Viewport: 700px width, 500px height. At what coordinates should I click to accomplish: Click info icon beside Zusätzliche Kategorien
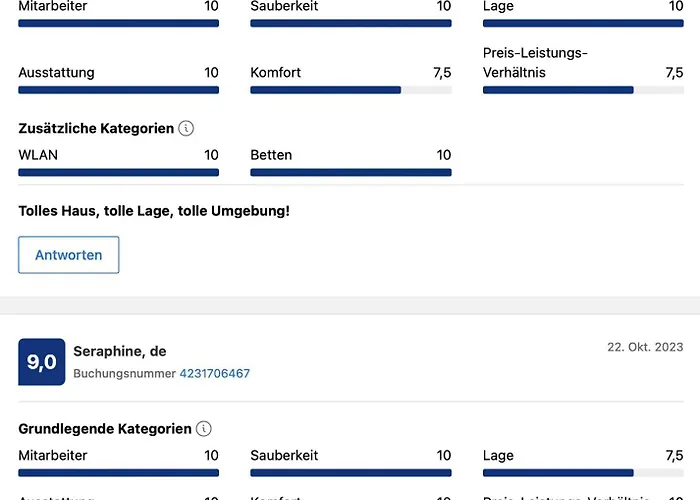click(x=186, y=129)
